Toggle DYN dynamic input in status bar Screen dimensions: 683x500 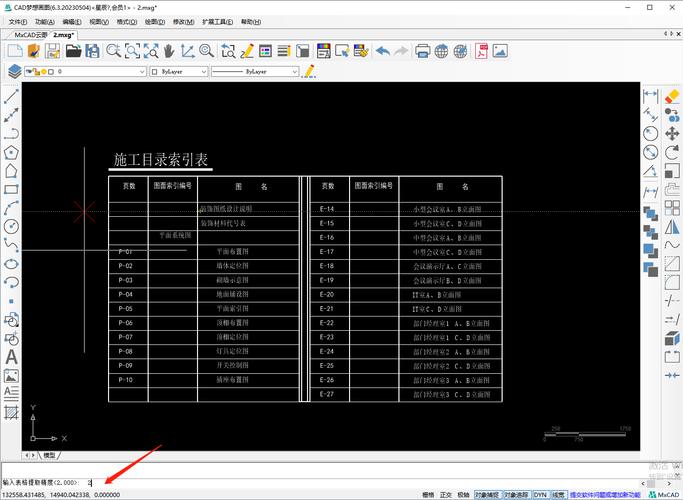coord(539,494)
